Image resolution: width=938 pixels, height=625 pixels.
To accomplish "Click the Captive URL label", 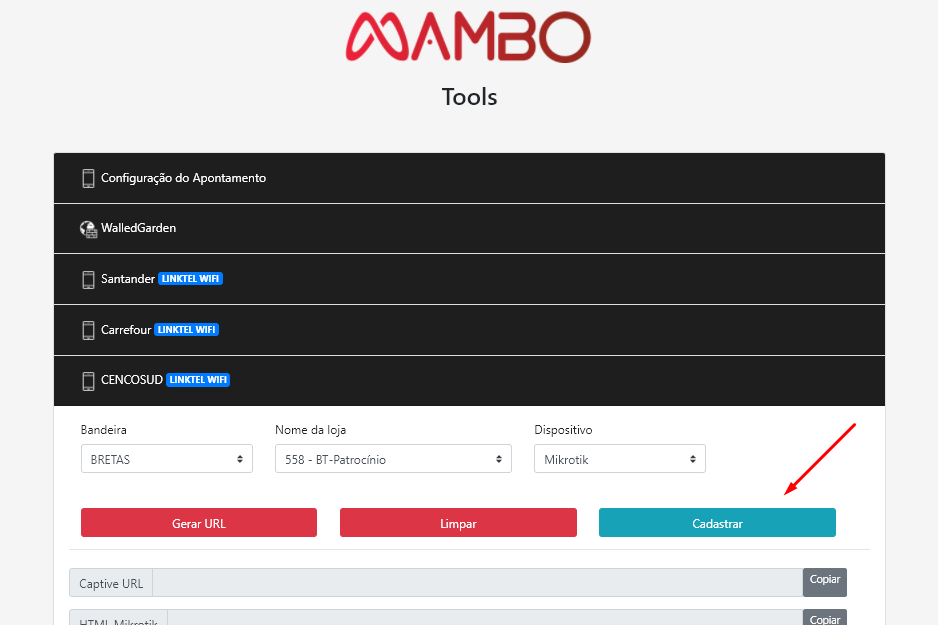I will click(111, 583).
